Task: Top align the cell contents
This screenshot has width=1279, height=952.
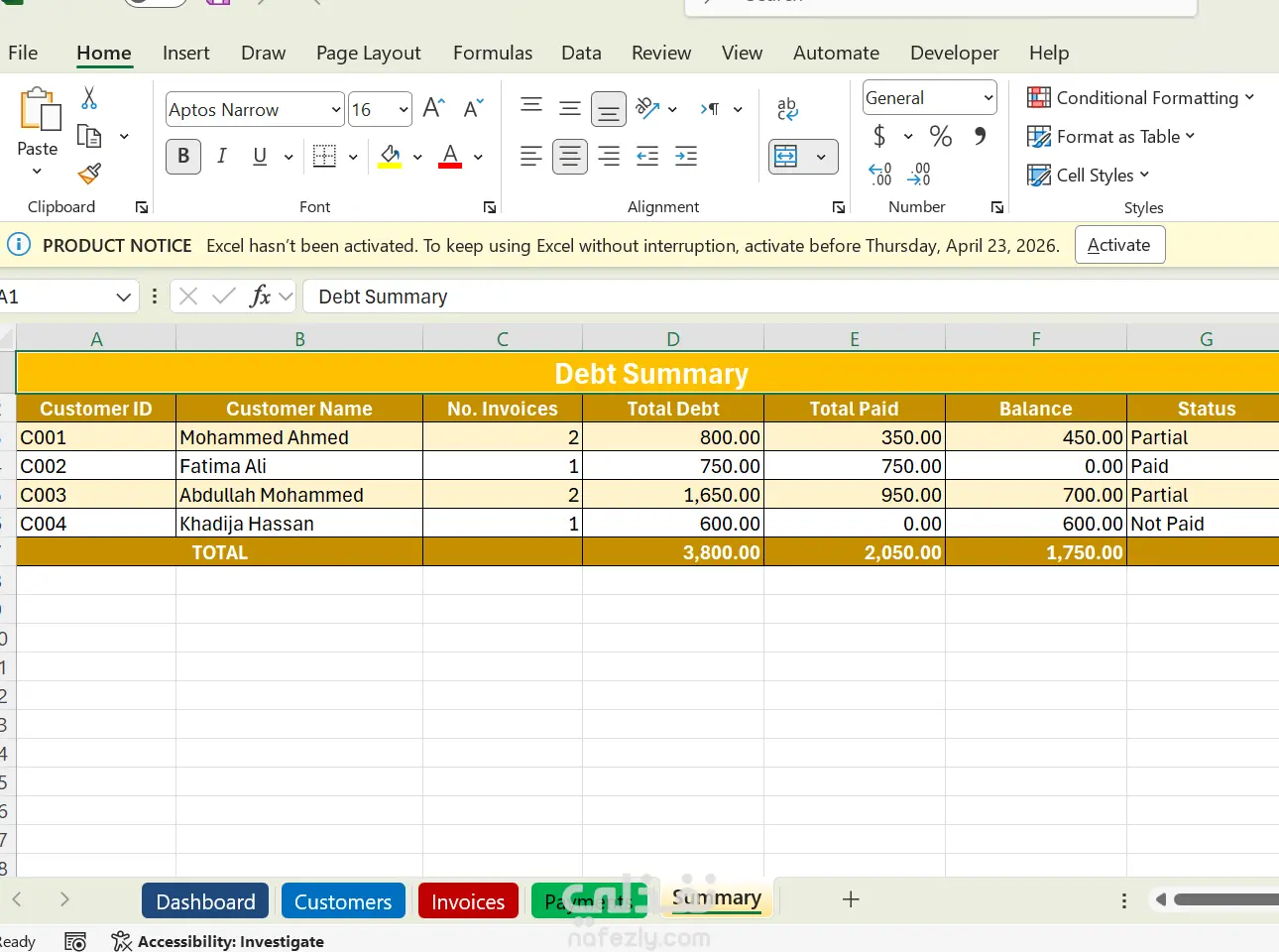Action: pos(531,107)
